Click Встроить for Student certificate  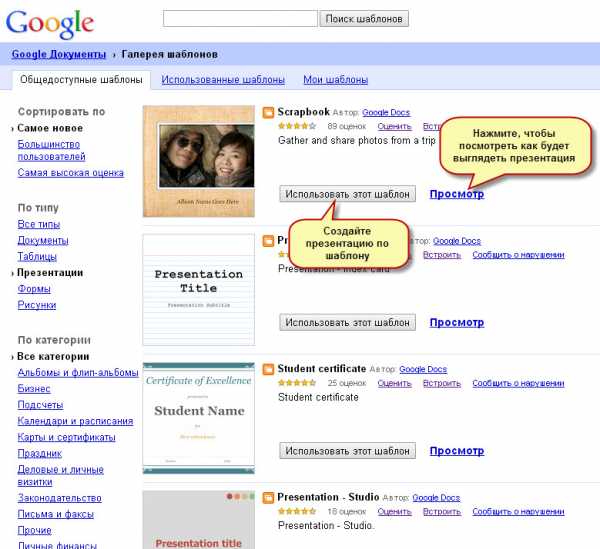(x=442, y=383)
